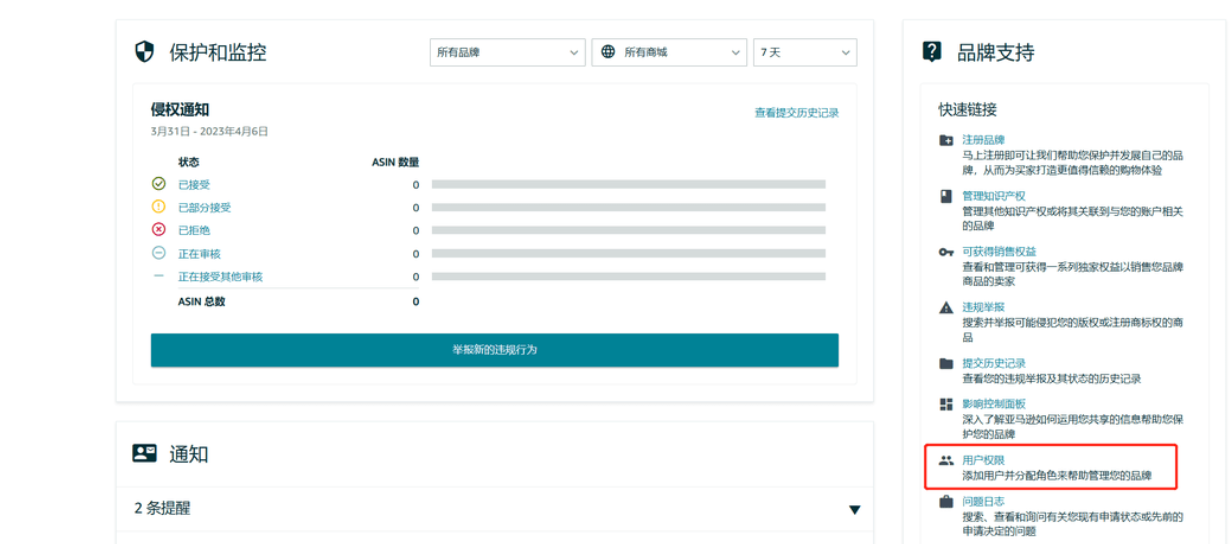Click the yellow warning icon for 已部分接受
This screenshot has height=544, width=1232.
[x=158, y=207]
